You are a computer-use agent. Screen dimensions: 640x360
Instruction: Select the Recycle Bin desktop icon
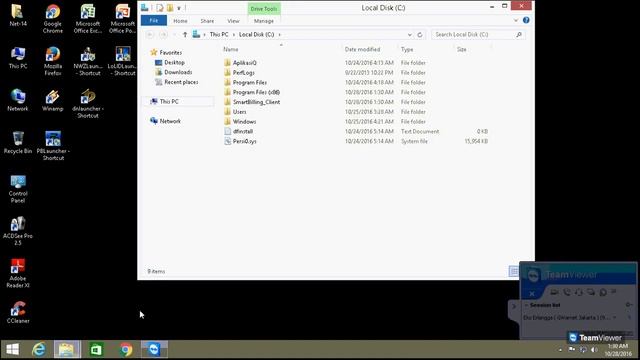[18, 143]
